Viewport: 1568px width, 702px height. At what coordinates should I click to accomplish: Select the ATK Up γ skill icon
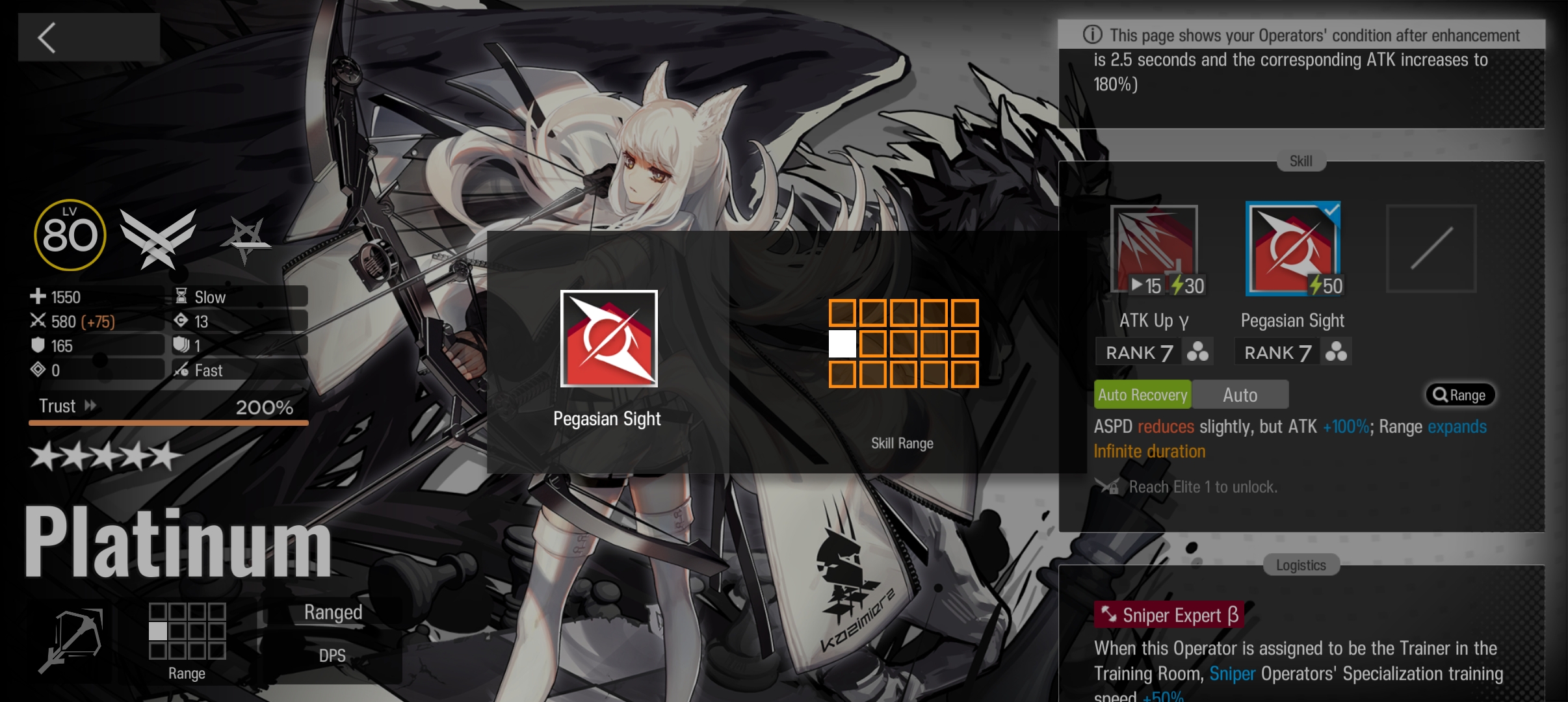1154,250
